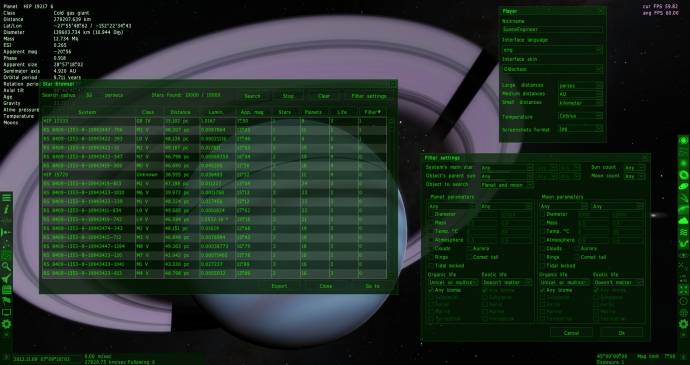The image size is (690, 365).
Task: Toggle the clouds icon in right toolbar
Action: click(x=683, y=220)
